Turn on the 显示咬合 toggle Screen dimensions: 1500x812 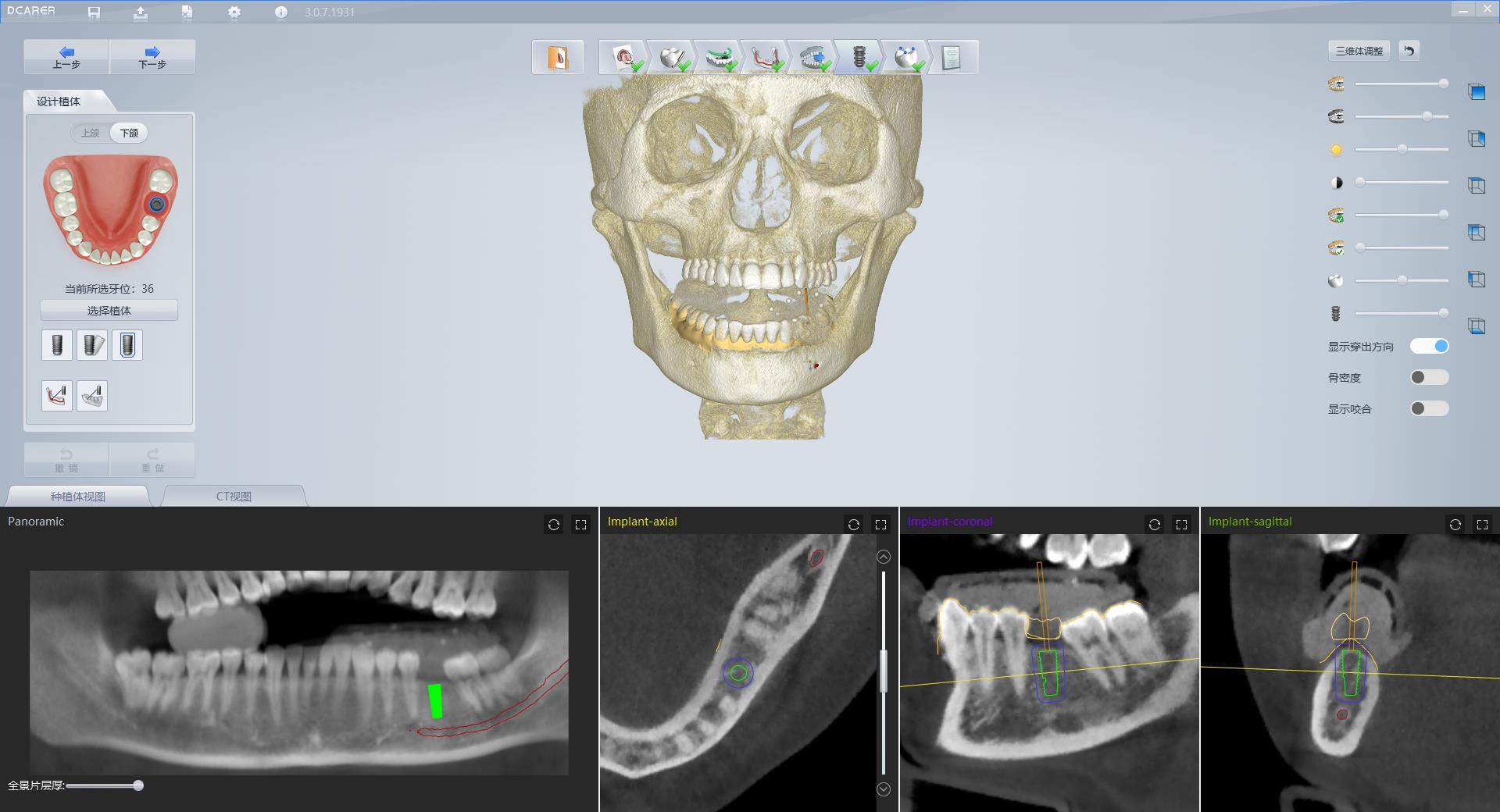click(1429, 408)
